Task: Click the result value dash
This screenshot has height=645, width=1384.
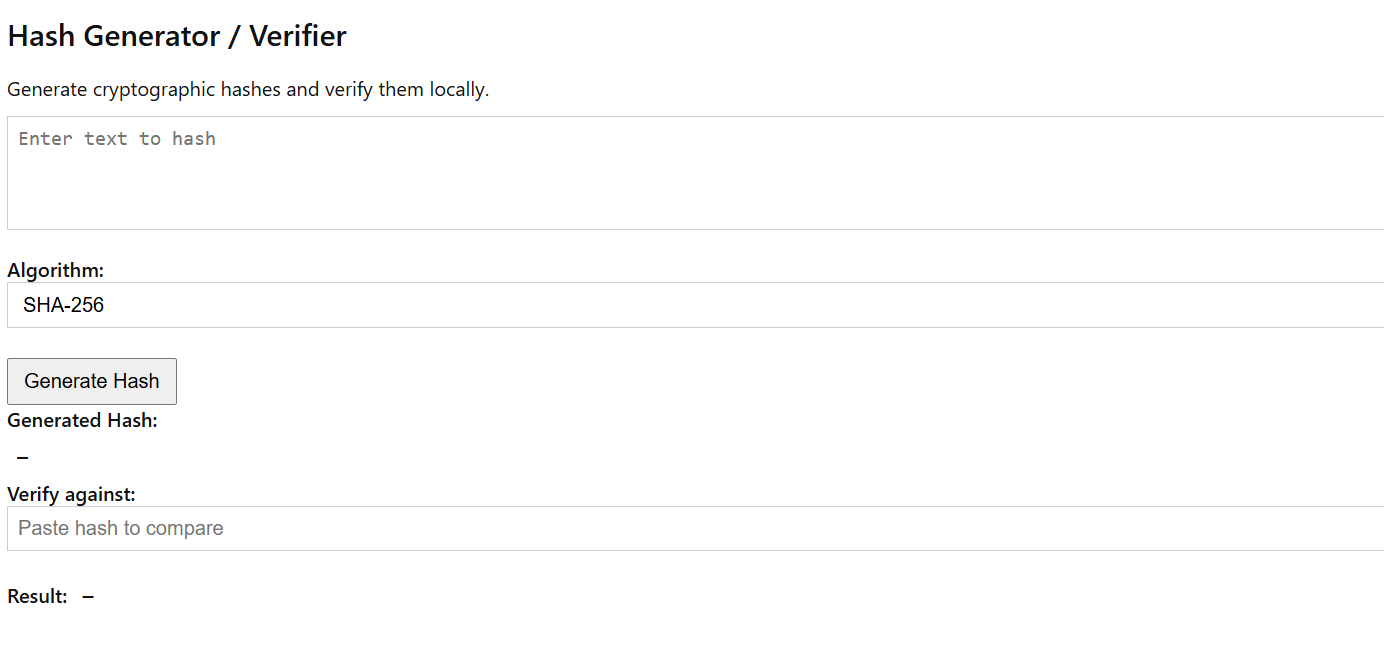Action: (88, 597)
